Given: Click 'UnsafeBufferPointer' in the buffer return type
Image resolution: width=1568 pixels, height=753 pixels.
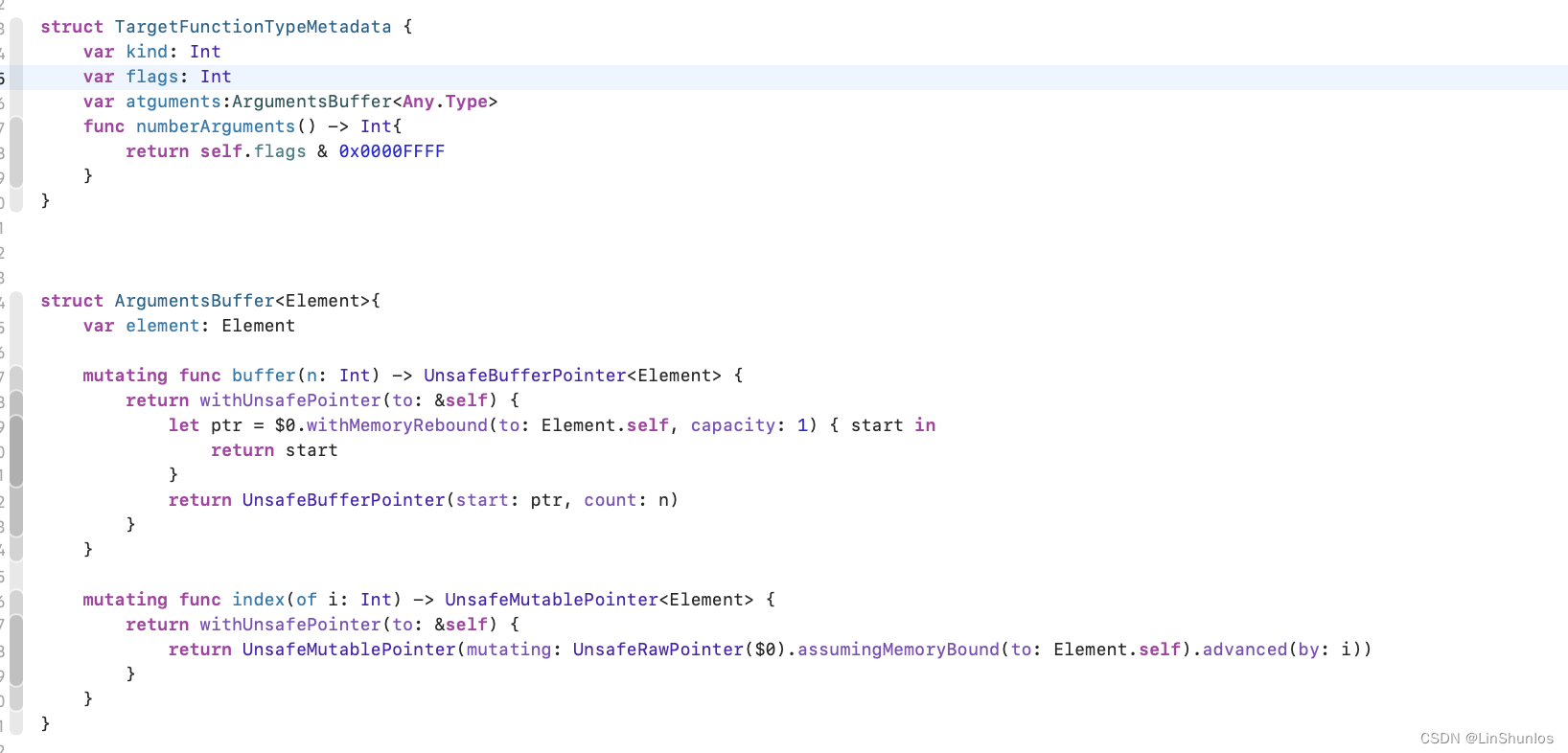Looking at the screenshot, I should click(525, 376).
